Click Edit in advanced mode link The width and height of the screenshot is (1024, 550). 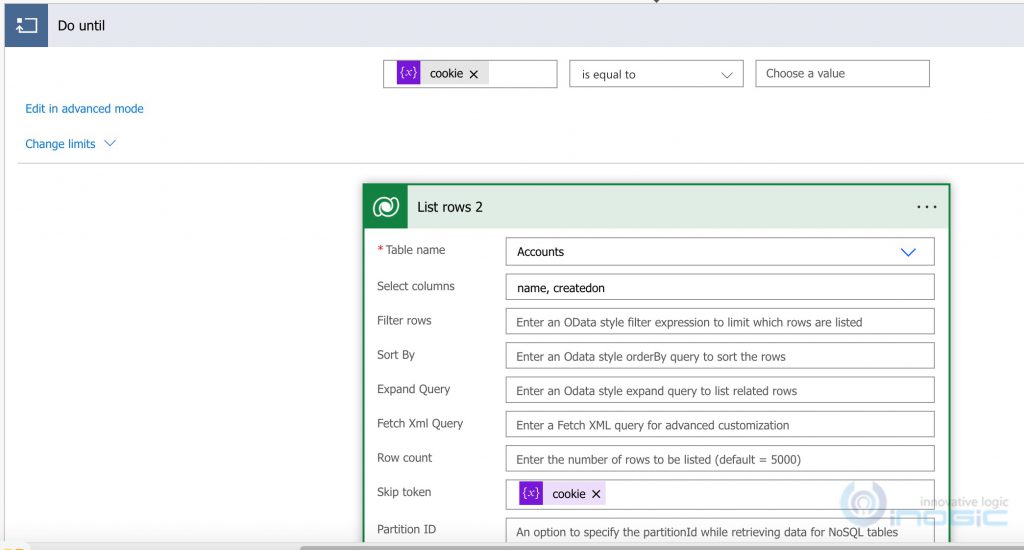(84, 109)
